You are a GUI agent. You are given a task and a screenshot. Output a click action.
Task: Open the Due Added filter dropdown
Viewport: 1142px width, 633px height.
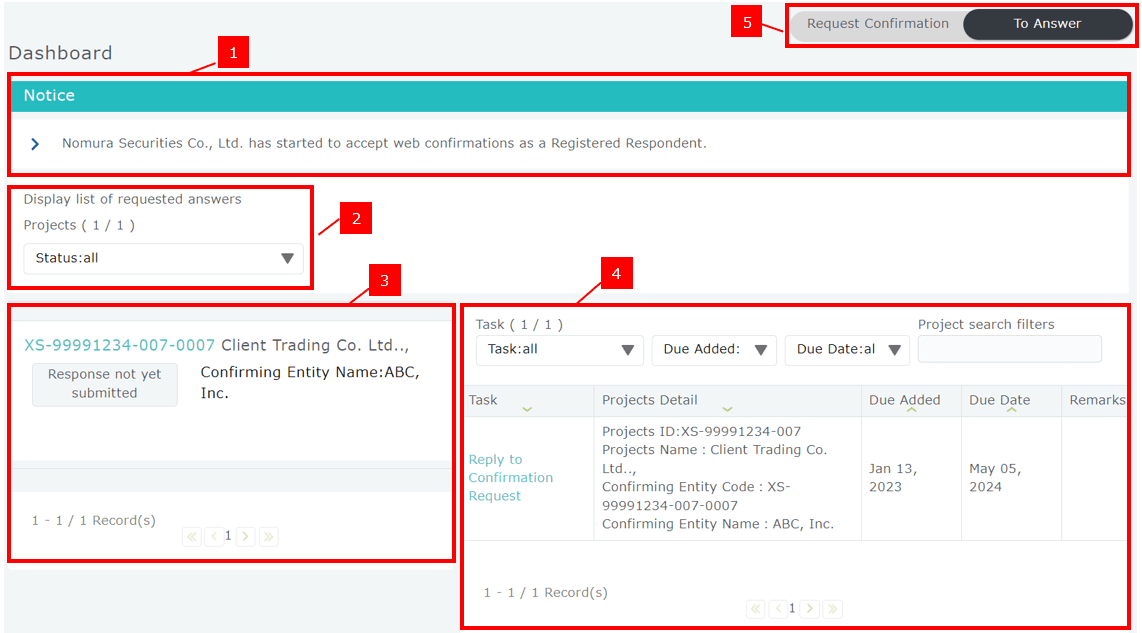714,350
